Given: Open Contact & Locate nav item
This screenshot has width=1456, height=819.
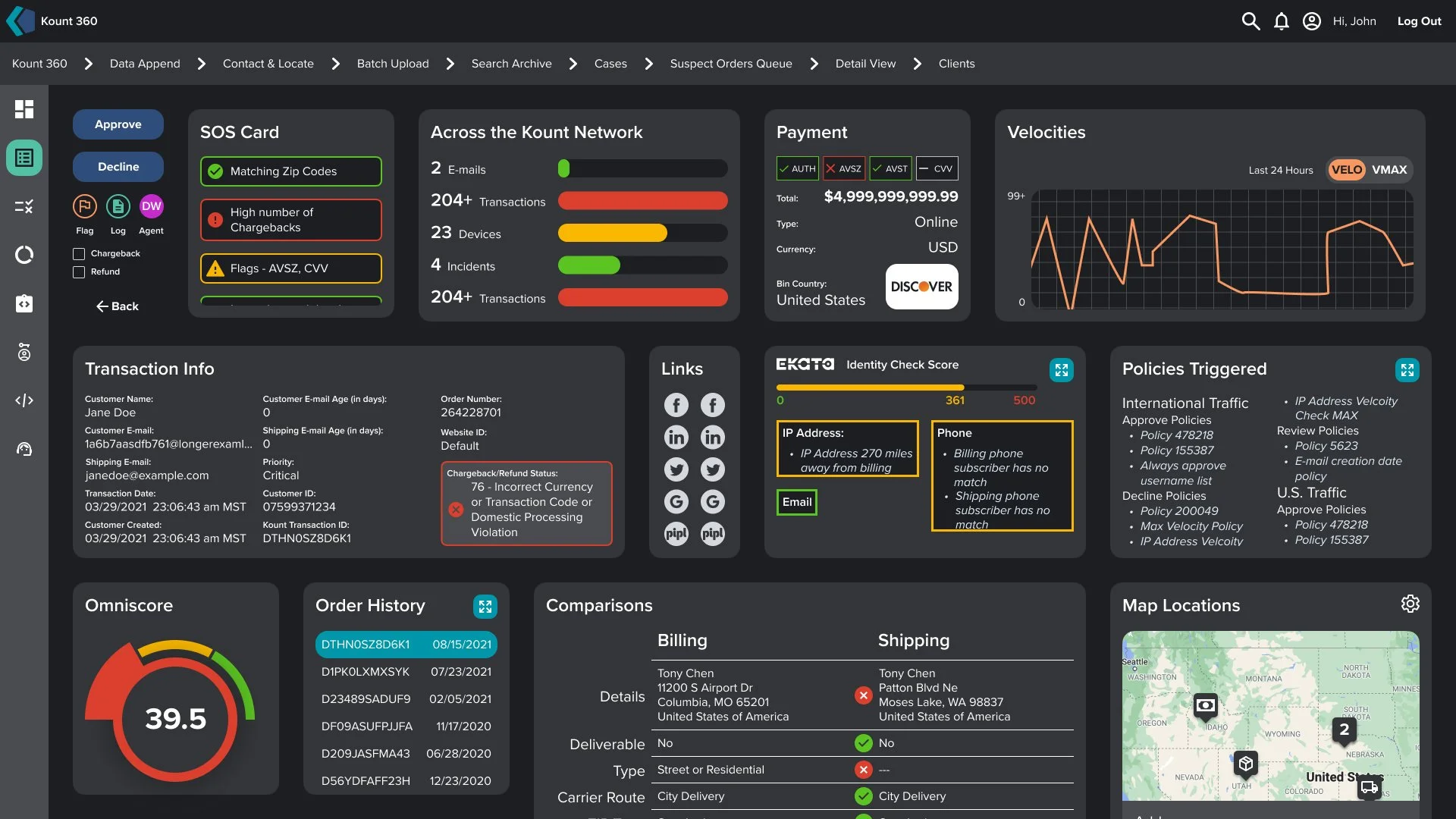Looking at the screenshot, I should [268, 64].
